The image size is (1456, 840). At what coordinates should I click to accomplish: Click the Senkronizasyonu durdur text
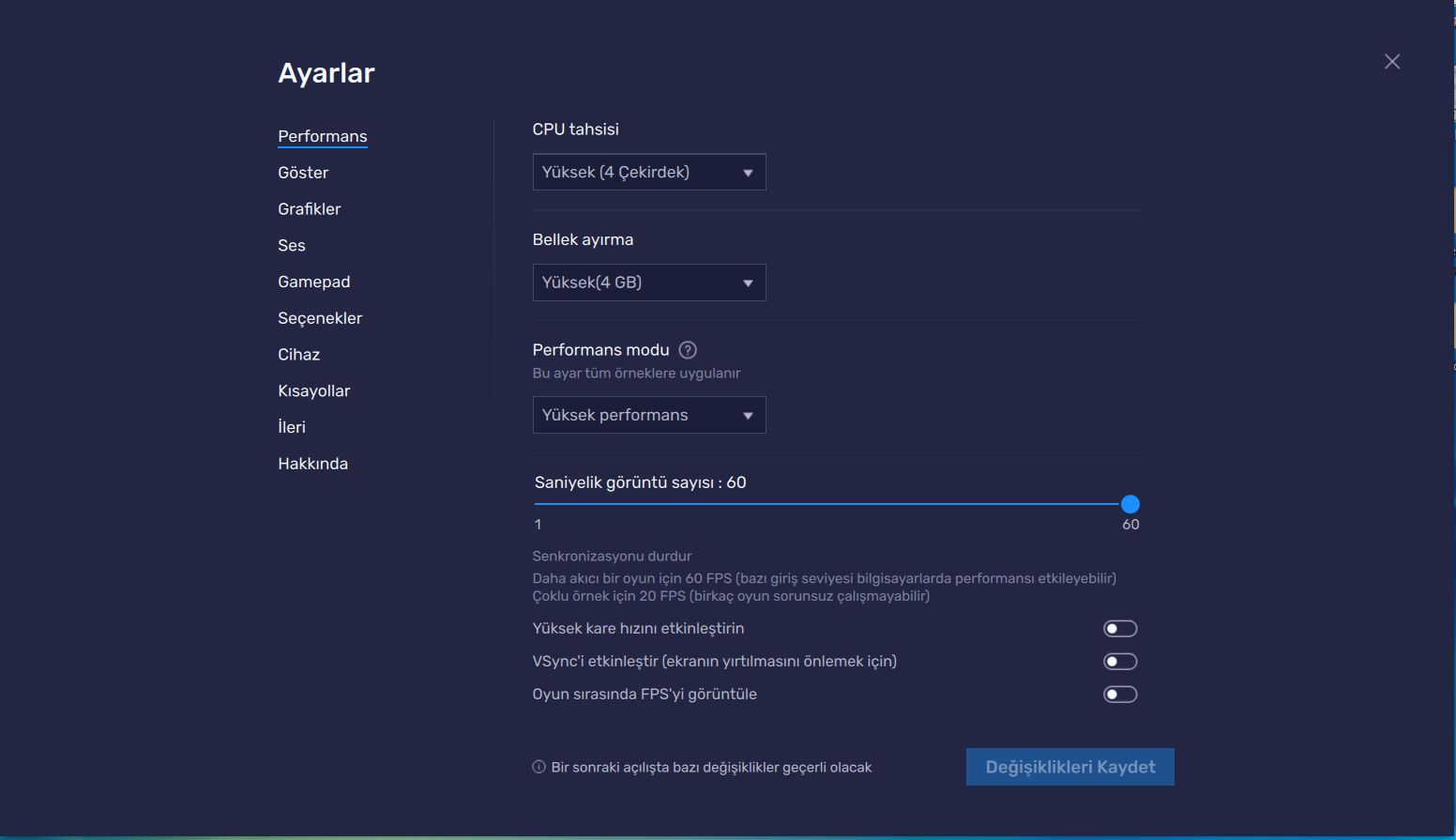[x=612, y=556]
